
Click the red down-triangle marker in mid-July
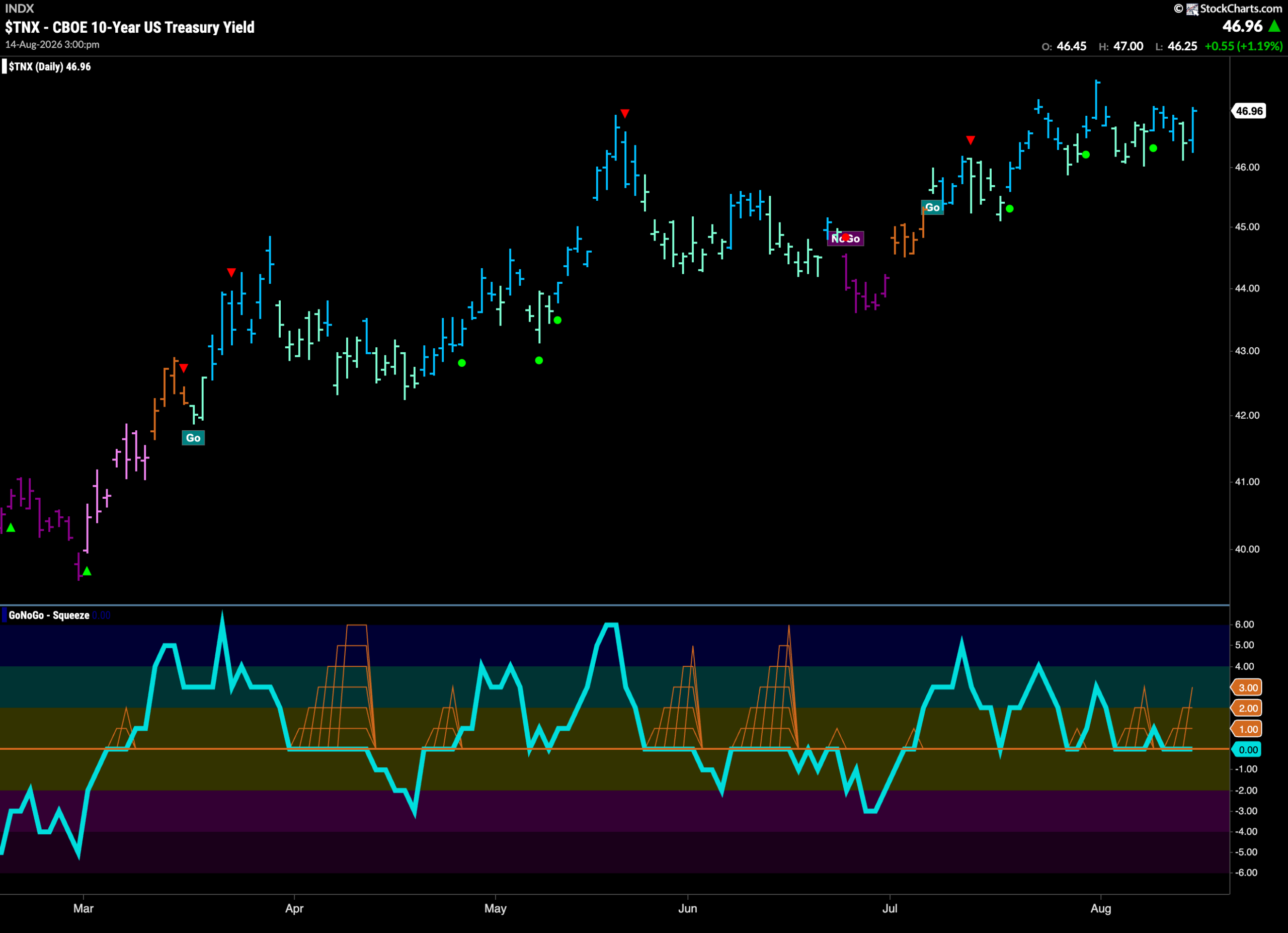click(971, 140)
